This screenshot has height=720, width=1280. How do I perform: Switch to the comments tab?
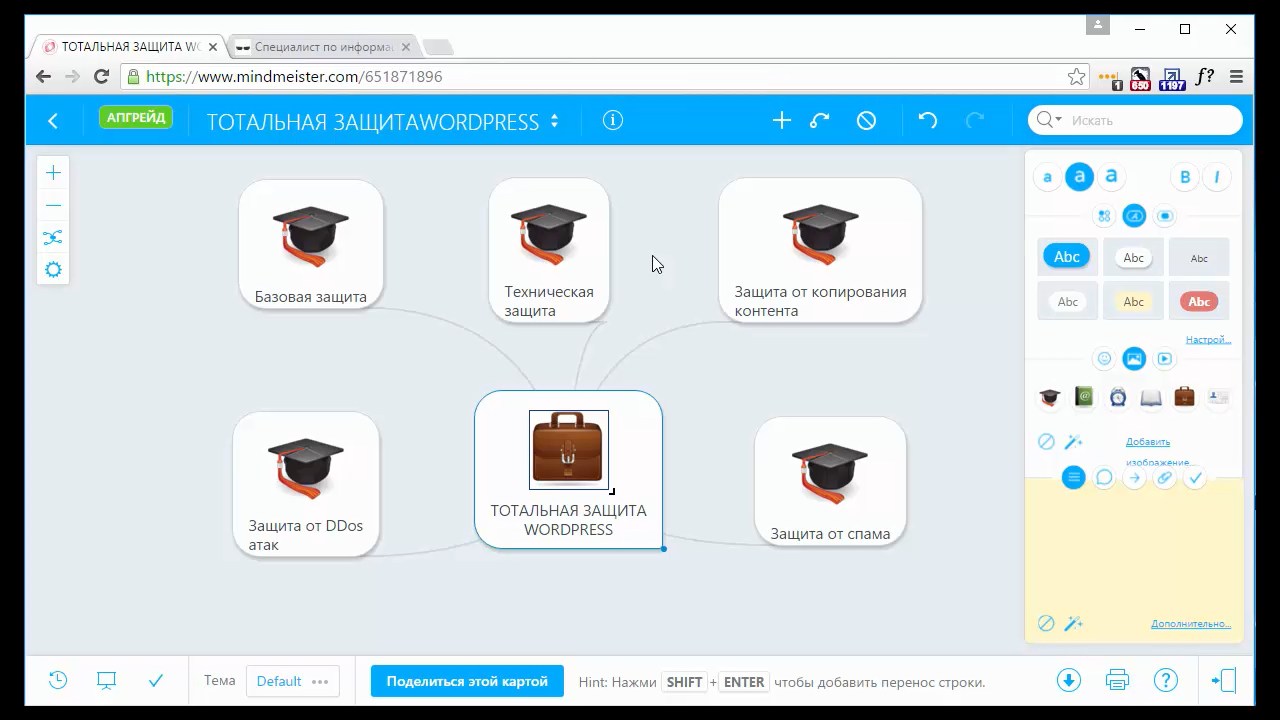[1104, 478]
